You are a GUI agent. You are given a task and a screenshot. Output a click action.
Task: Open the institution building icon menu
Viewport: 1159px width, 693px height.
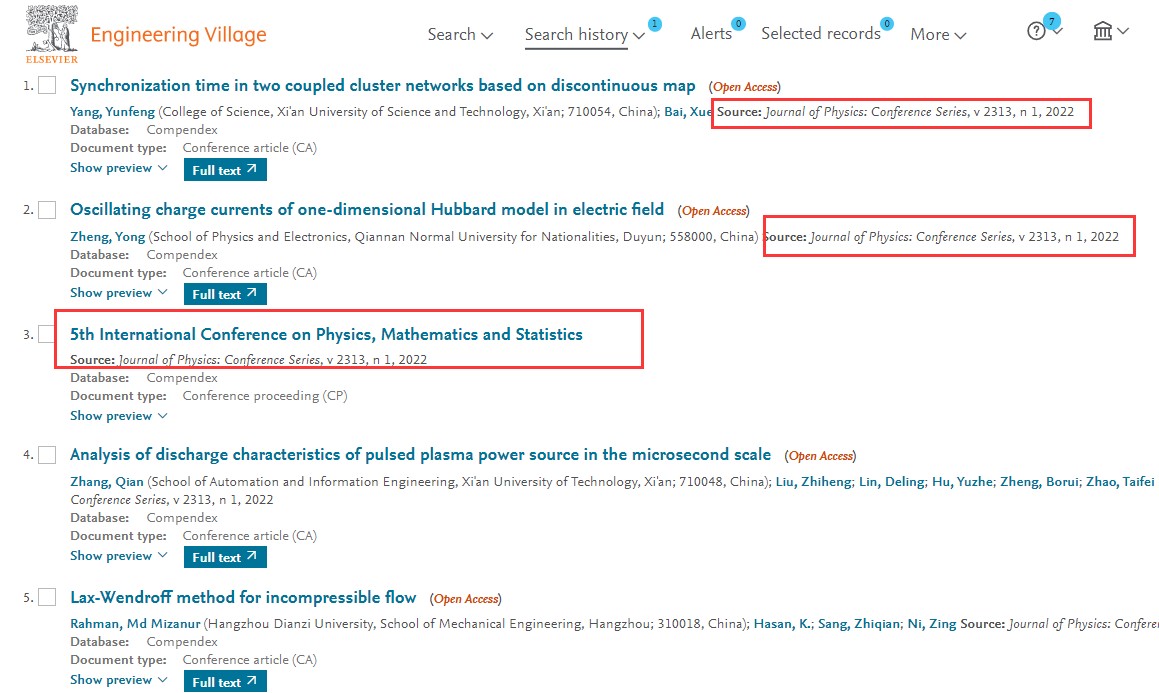pyautogui.click(x=1103, y=31)
